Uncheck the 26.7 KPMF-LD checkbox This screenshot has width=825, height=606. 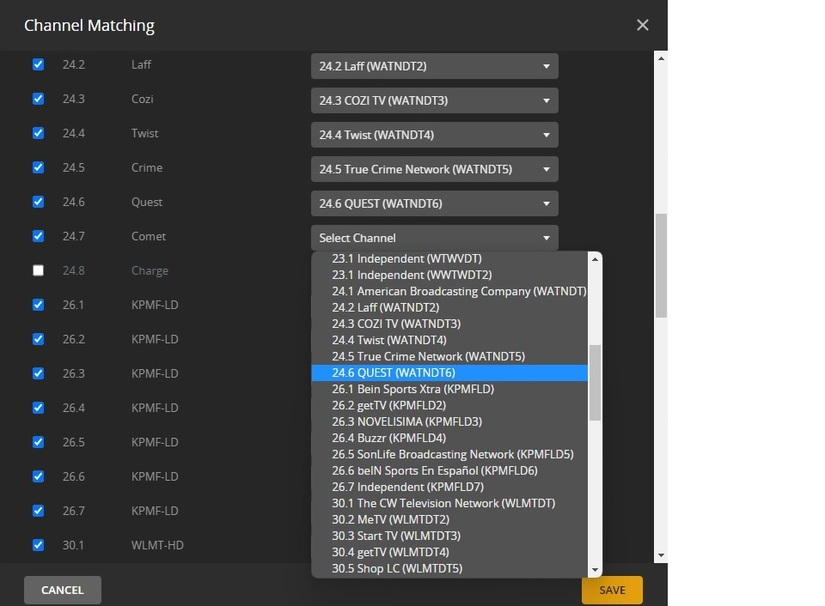click(38, 511)
